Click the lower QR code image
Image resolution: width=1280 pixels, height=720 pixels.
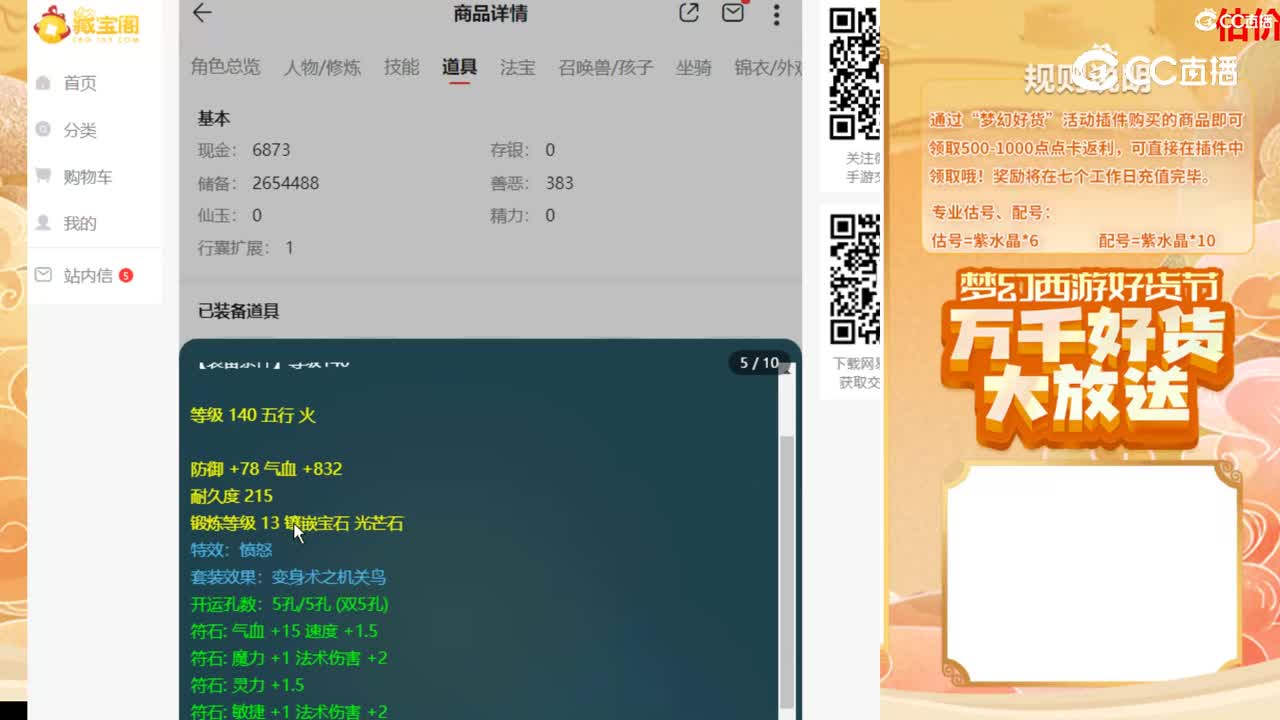(x=855, y=279)
